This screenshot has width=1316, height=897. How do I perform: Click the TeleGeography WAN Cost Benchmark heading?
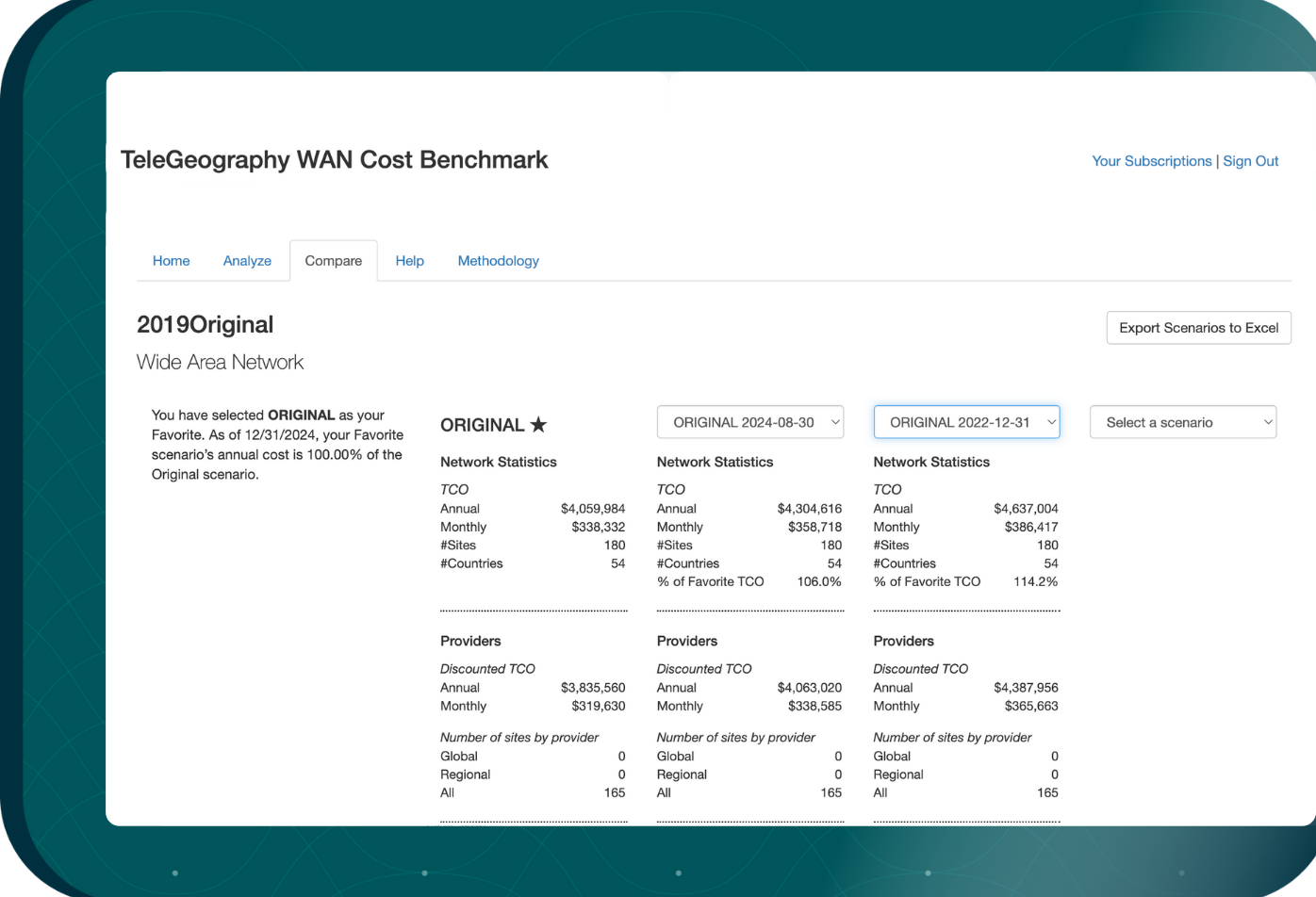[x=334, y=159]
